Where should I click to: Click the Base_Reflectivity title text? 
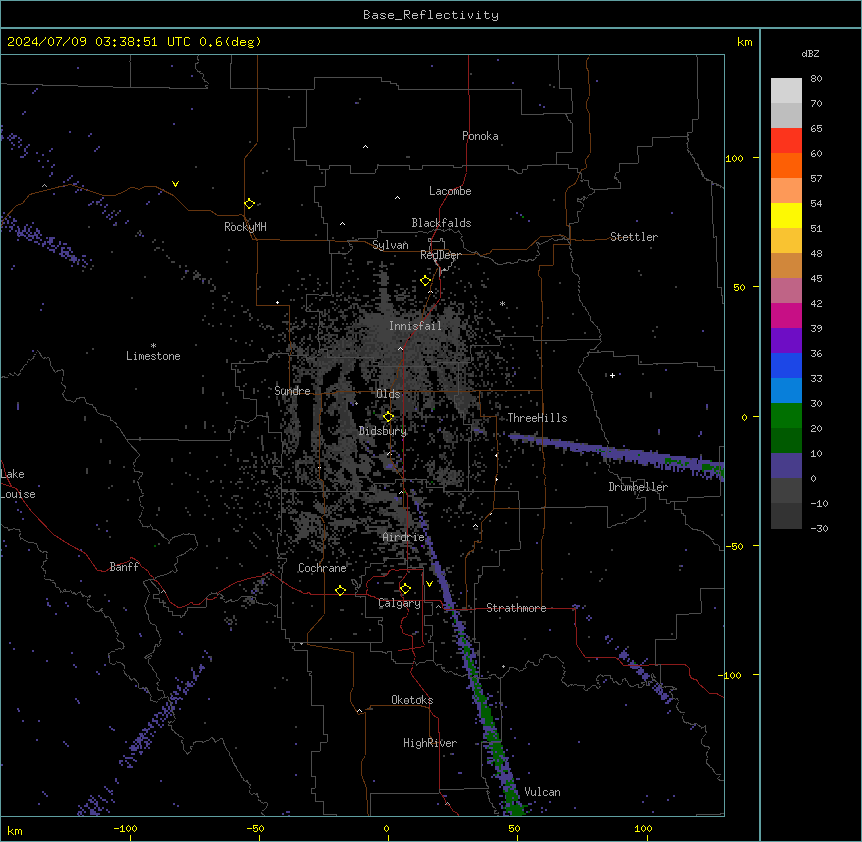pos(431,15)
